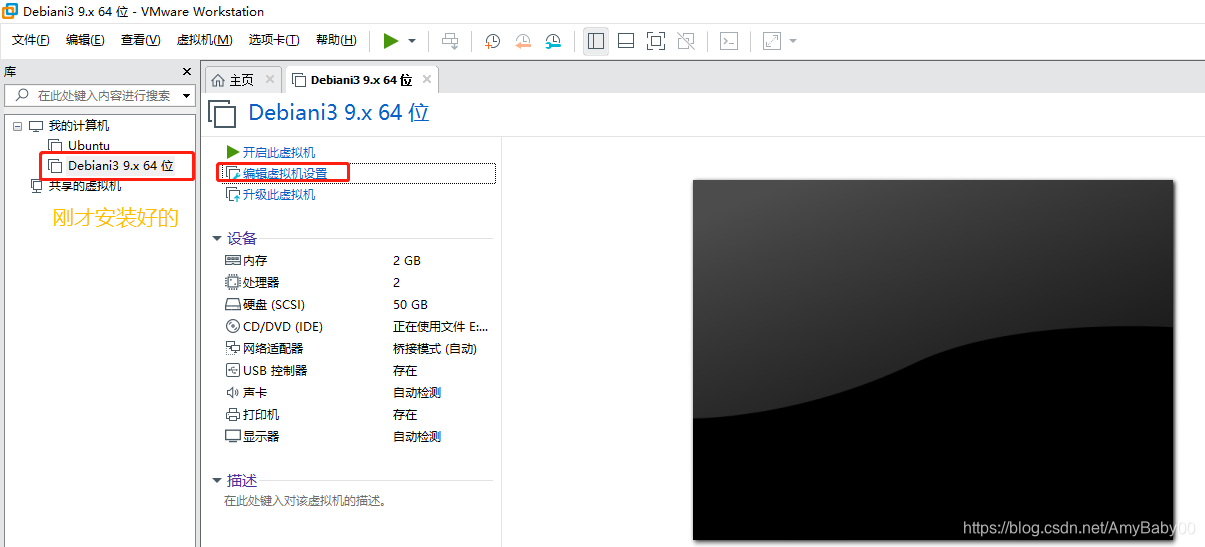
Task: Select 我的计算机 in the library tree
Action: (x=79, y=126)
